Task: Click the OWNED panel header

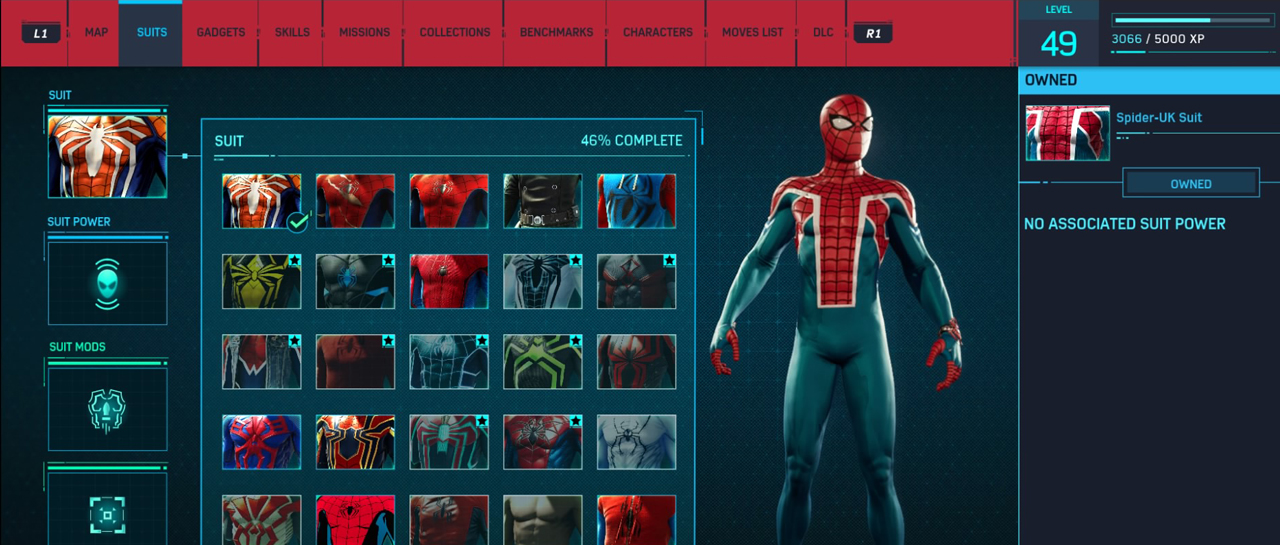Action: click(1149, 80)
